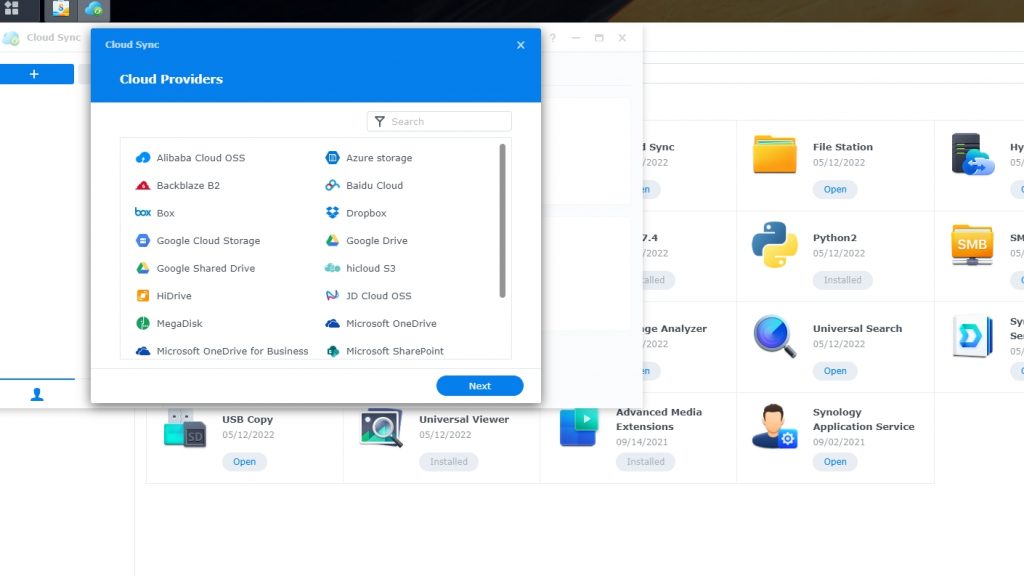Select the "Microsoft OneDrive" label
Screen dimensions: 1024x576
(x=391, y=323)
